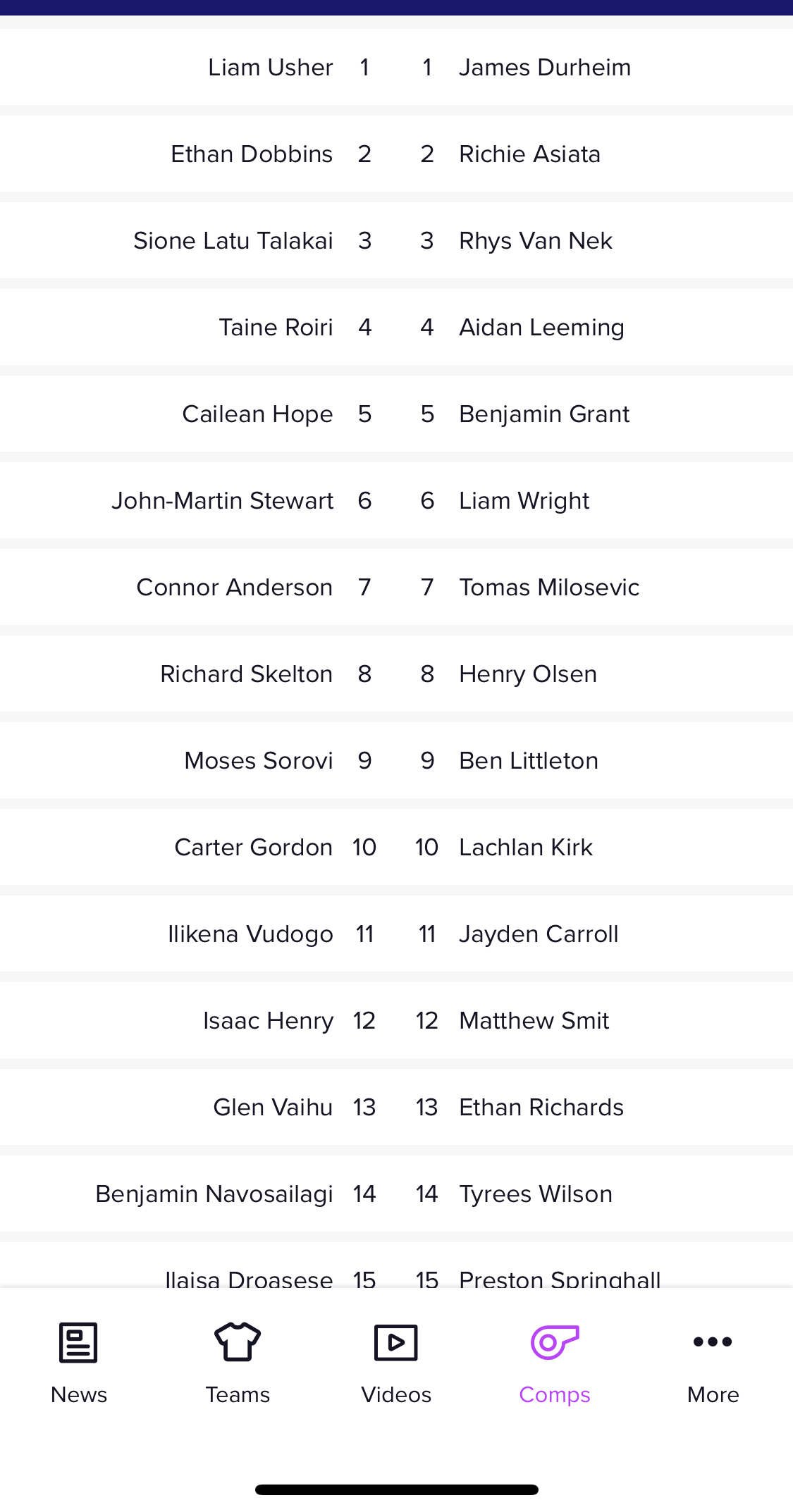
Task: Tap Lachlan Kirk in lineup
Action: (526, 847)
